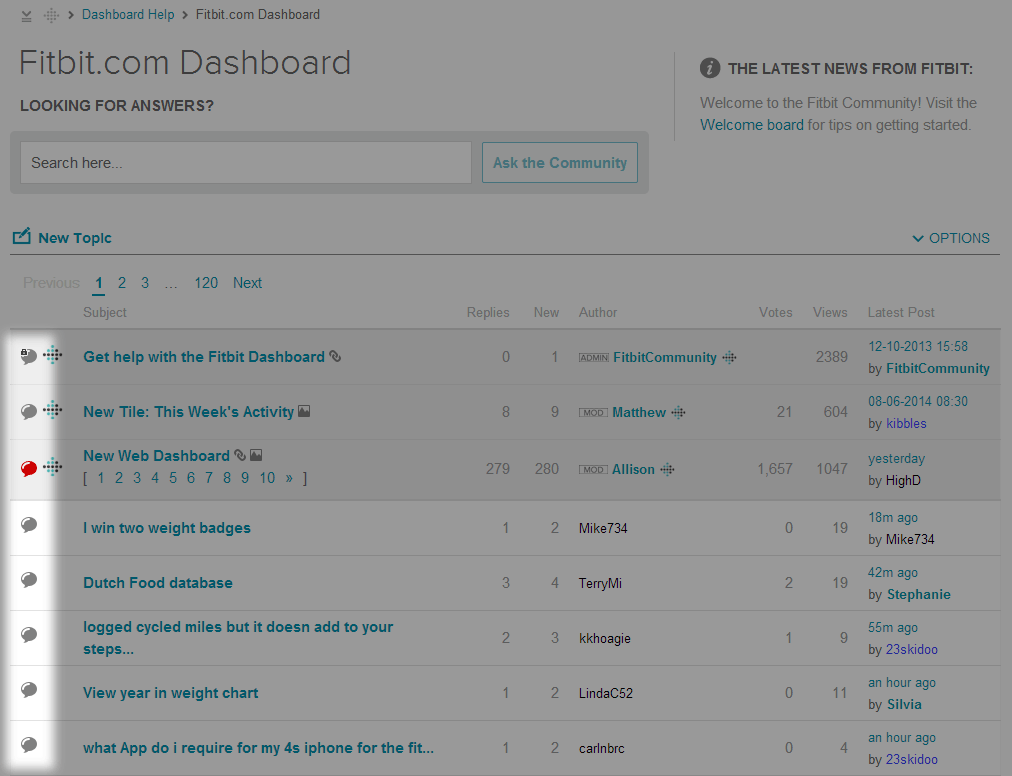Open page 10 of New Web Dashboard thread
The image size is (1012, 776).
pyautogui.click(x=267, y=478)
